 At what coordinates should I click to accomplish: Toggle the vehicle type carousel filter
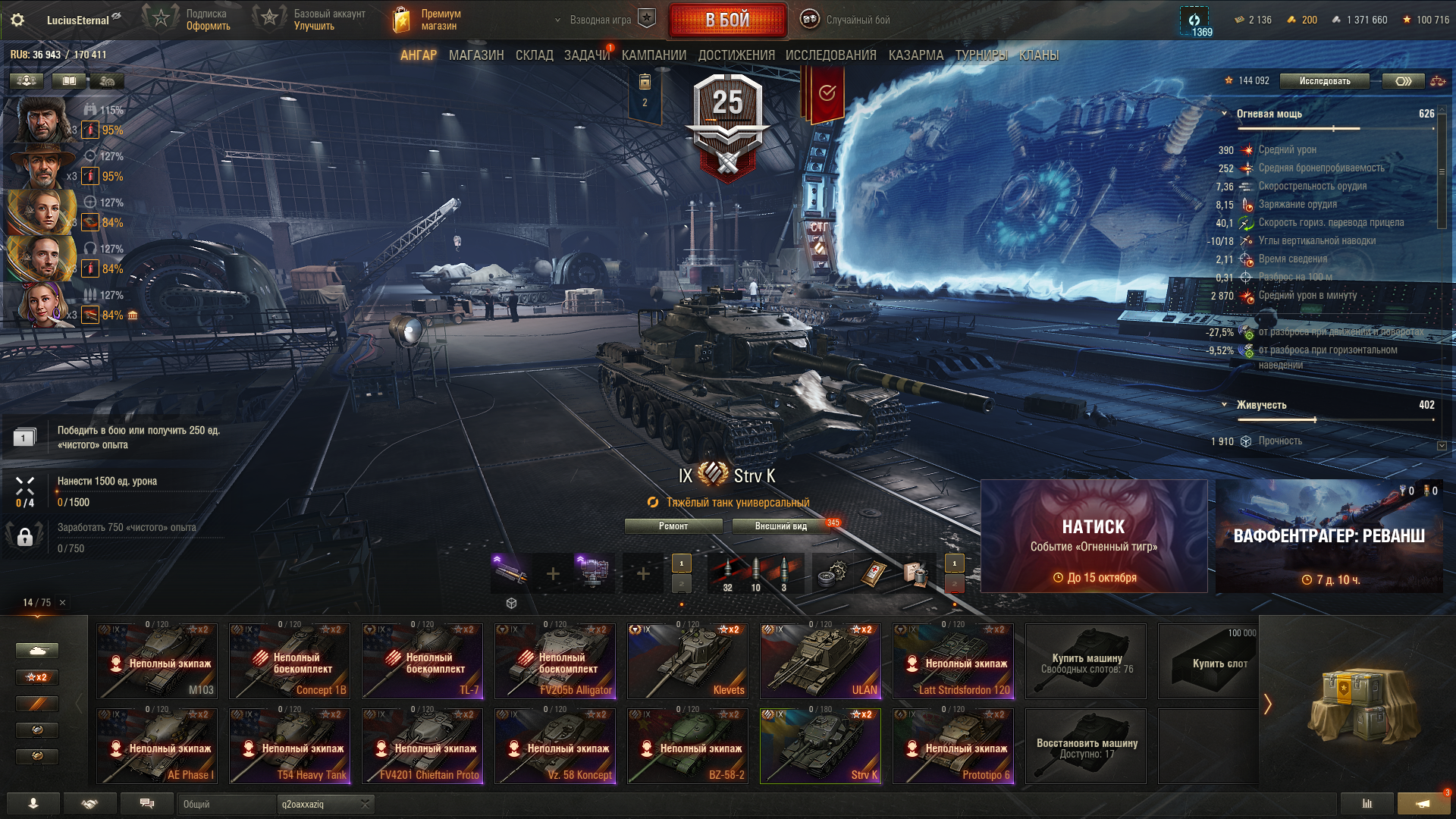coord(37,651)
